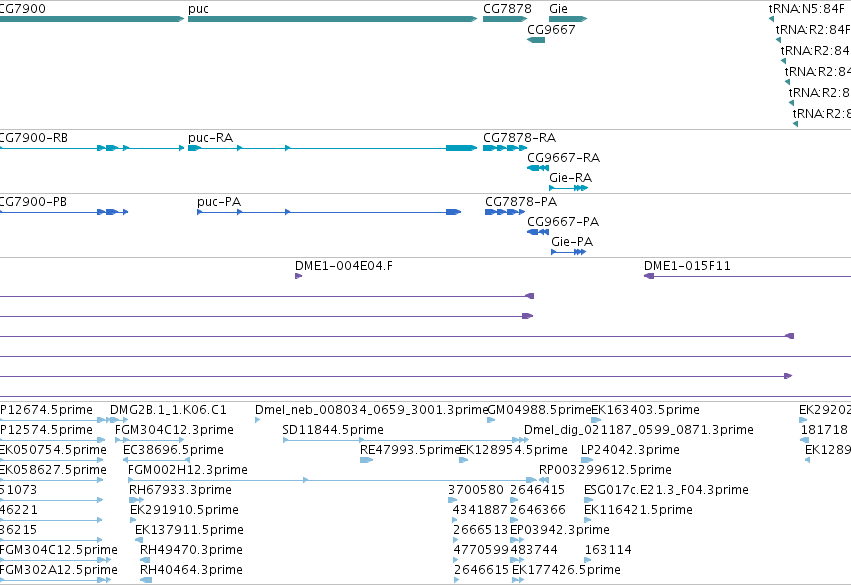Open the EK291910.5prime EST label
Image resolution: width=851 pixels, height=585 pixels.
[185, 510]
